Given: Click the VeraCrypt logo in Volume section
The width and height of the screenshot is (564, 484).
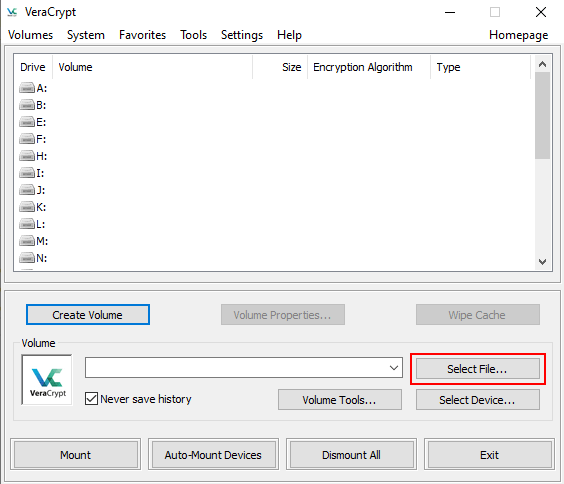Looking at the screenshot, I should 47,380.
